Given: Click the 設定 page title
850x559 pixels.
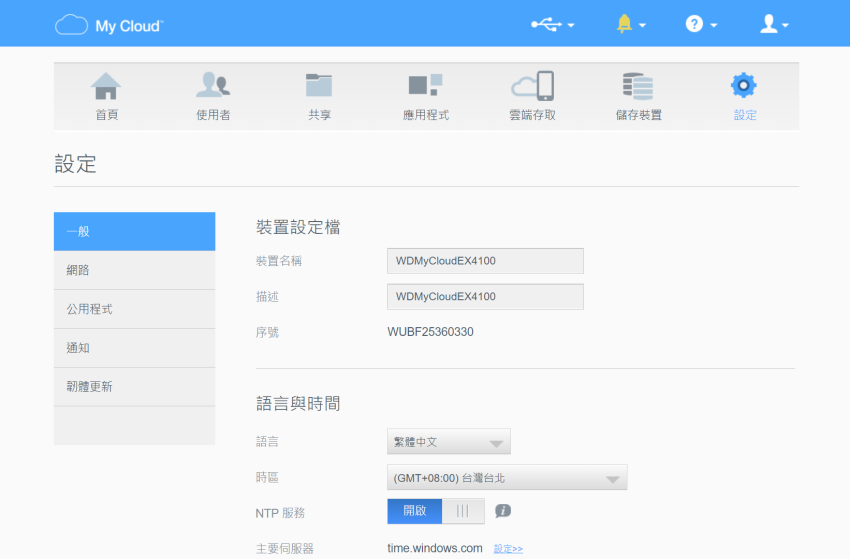Looking at the screenshot, I should 75,164.
